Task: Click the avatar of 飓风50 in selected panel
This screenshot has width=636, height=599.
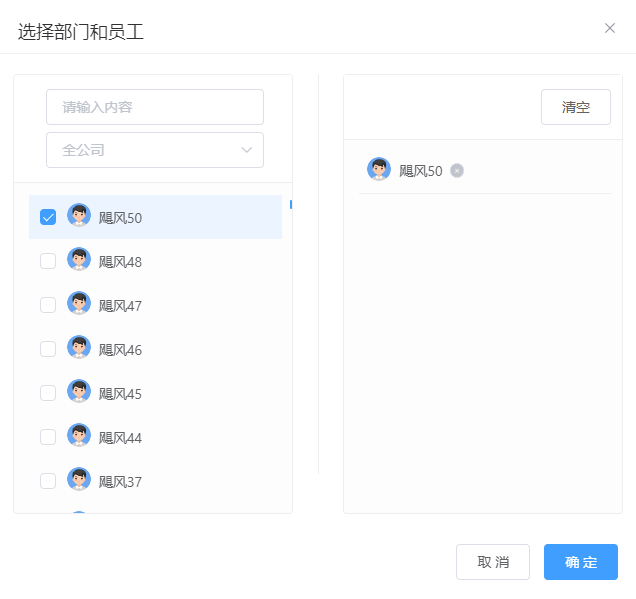Action: 379,170
